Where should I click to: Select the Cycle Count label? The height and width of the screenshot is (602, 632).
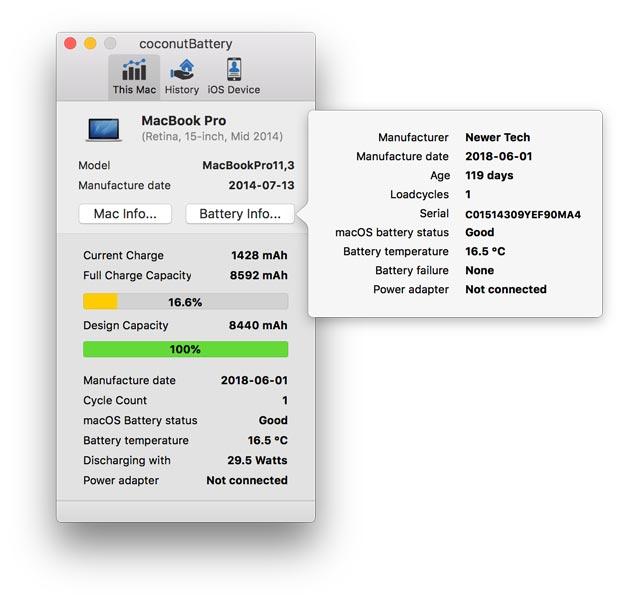point(115,401)
